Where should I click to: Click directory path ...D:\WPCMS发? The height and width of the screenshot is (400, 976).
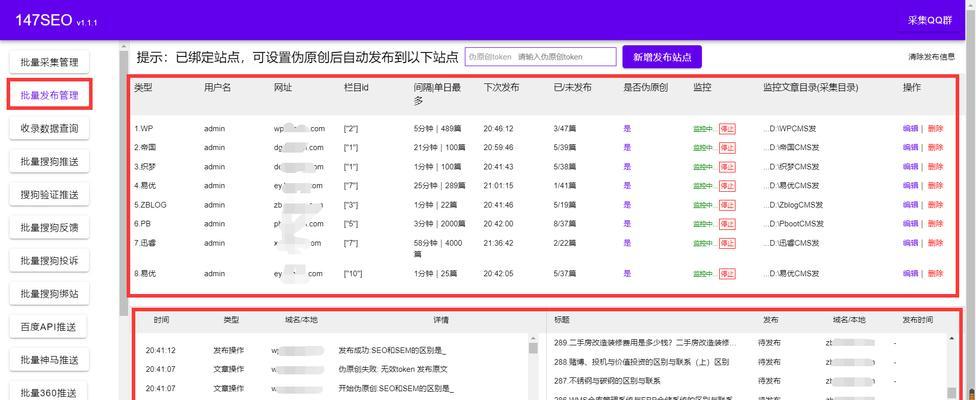[x=790, y=129]
